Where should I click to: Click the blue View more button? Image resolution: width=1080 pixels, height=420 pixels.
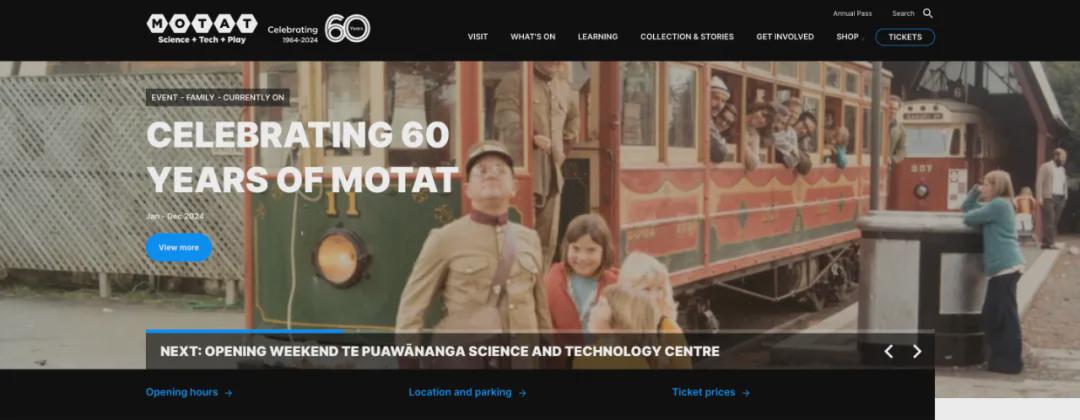(x=178, y=248)
